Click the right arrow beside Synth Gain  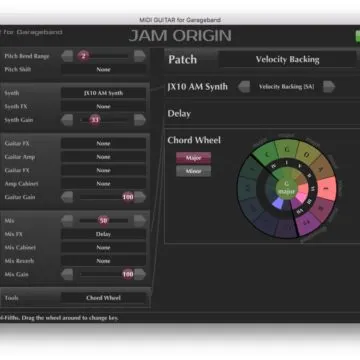tap(140, 120)
